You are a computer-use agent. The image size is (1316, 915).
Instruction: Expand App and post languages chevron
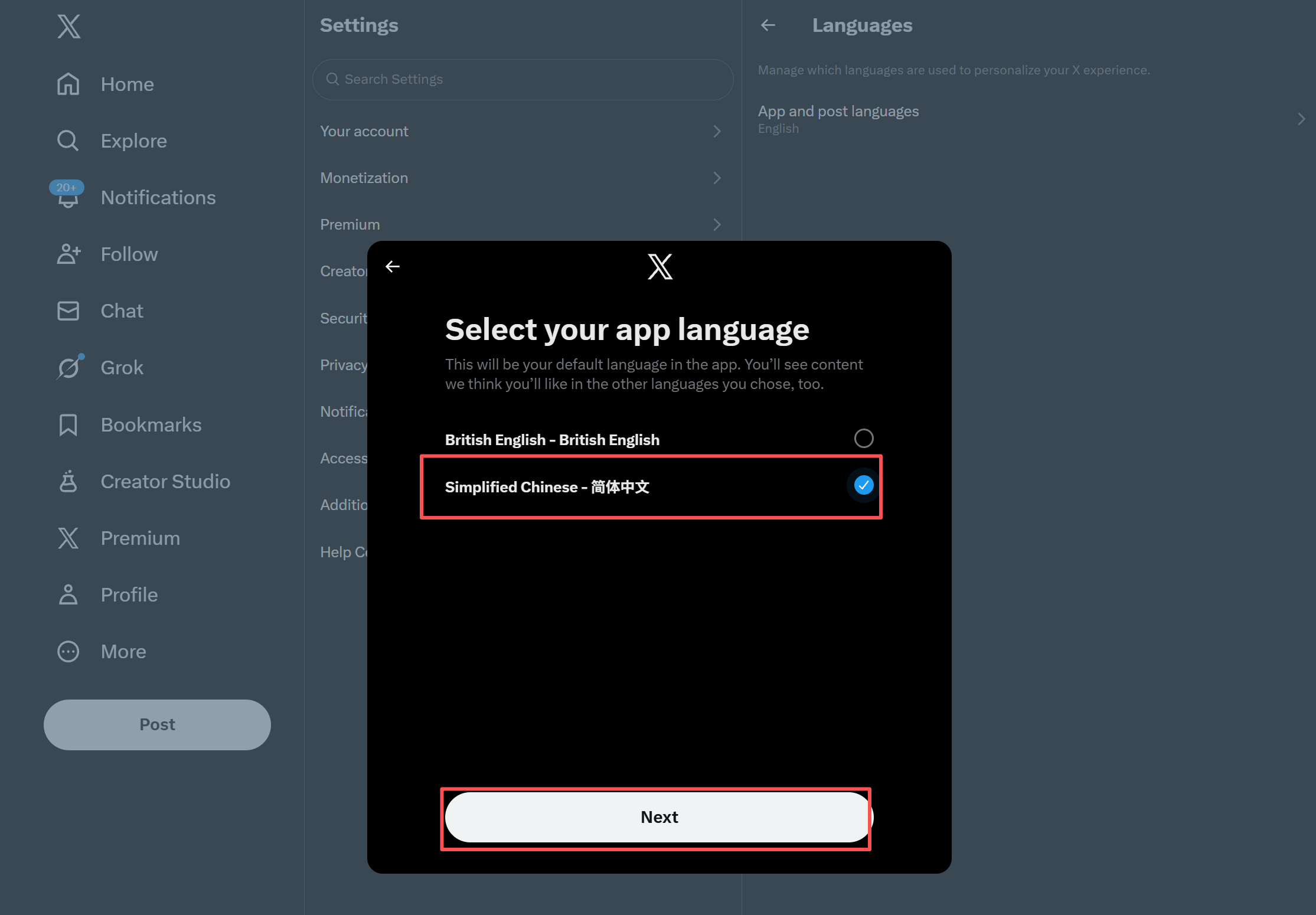pos(1301,119)
